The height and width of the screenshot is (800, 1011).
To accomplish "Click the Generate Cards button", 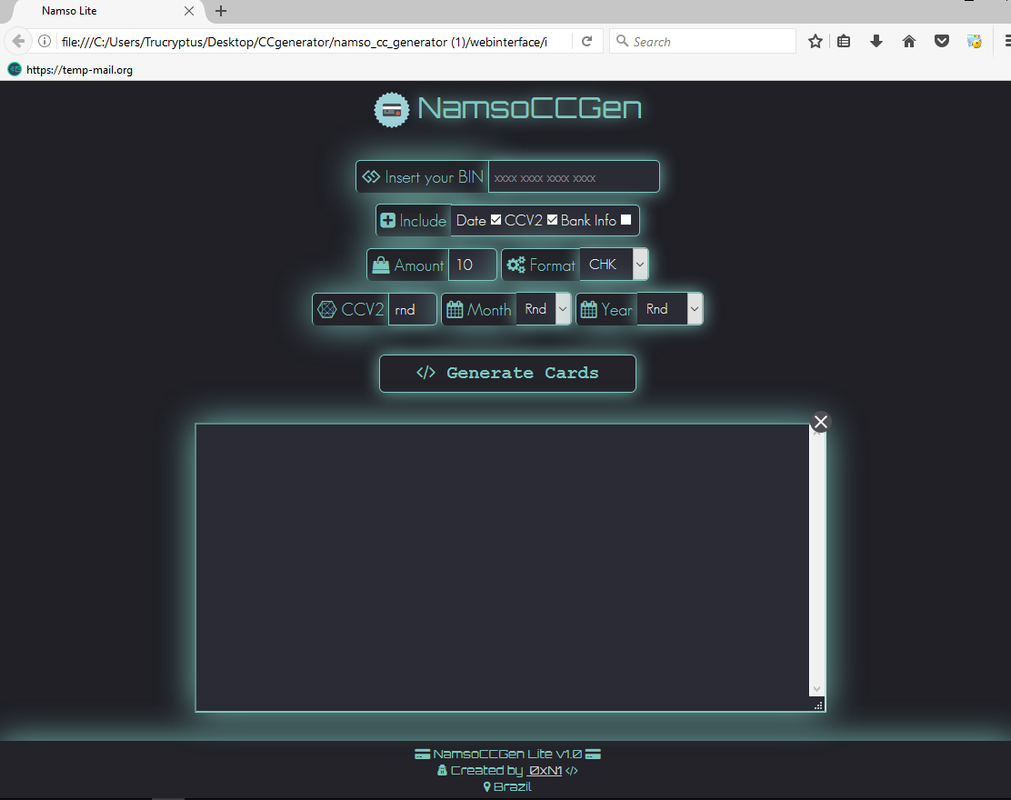I will pyautogui.click(x=507, y=373).
